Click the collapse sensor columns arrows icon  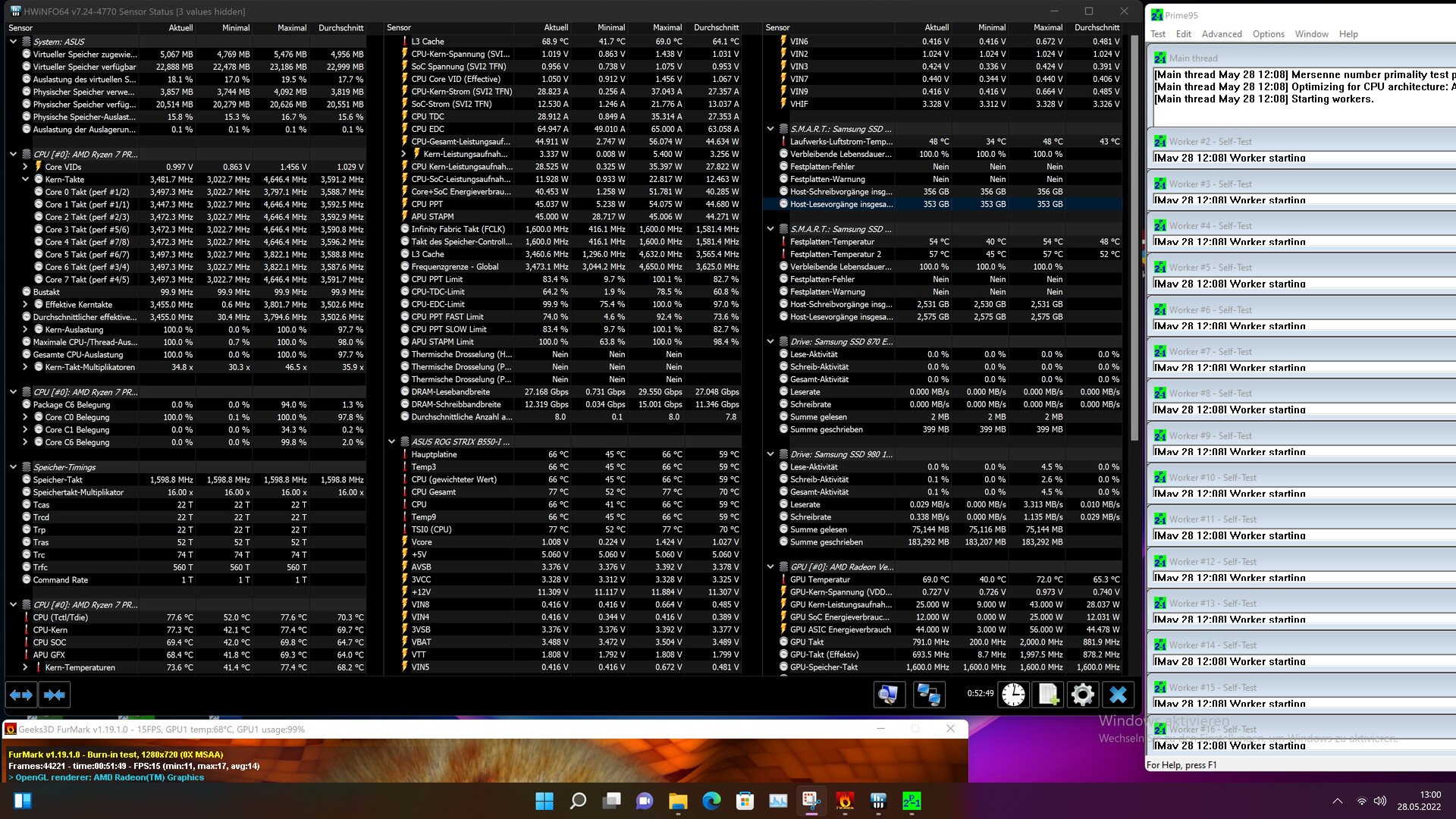coord(55,695)
